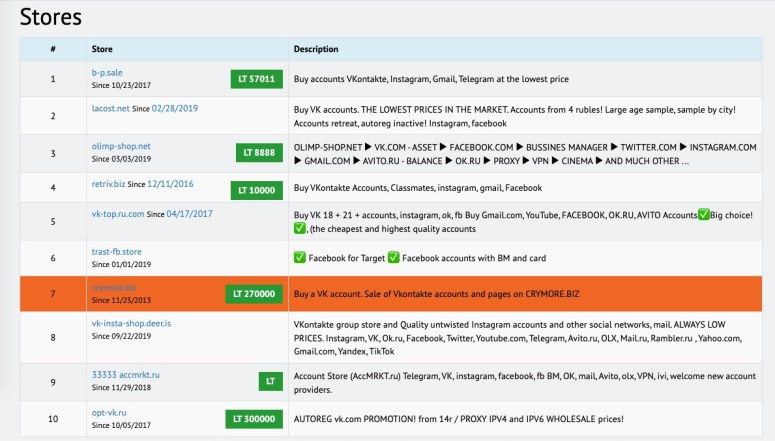The width and height of the screenshot is (775, 441).
Task: Open the b-p.sale store link
Action: (x=107, y=73)
